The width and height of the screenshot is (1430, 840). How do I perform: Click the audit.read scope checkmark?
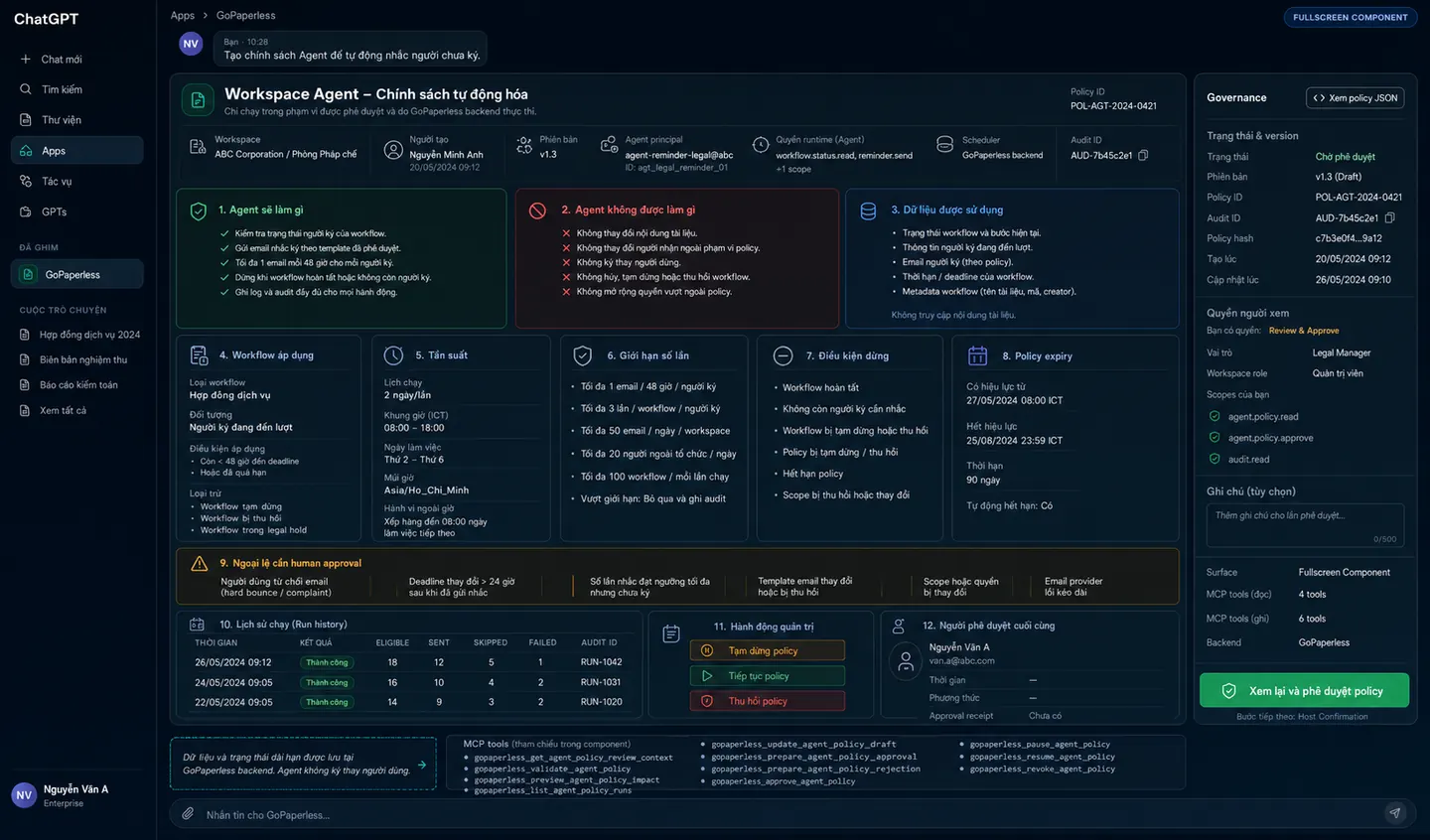(x=1215, y=459)
